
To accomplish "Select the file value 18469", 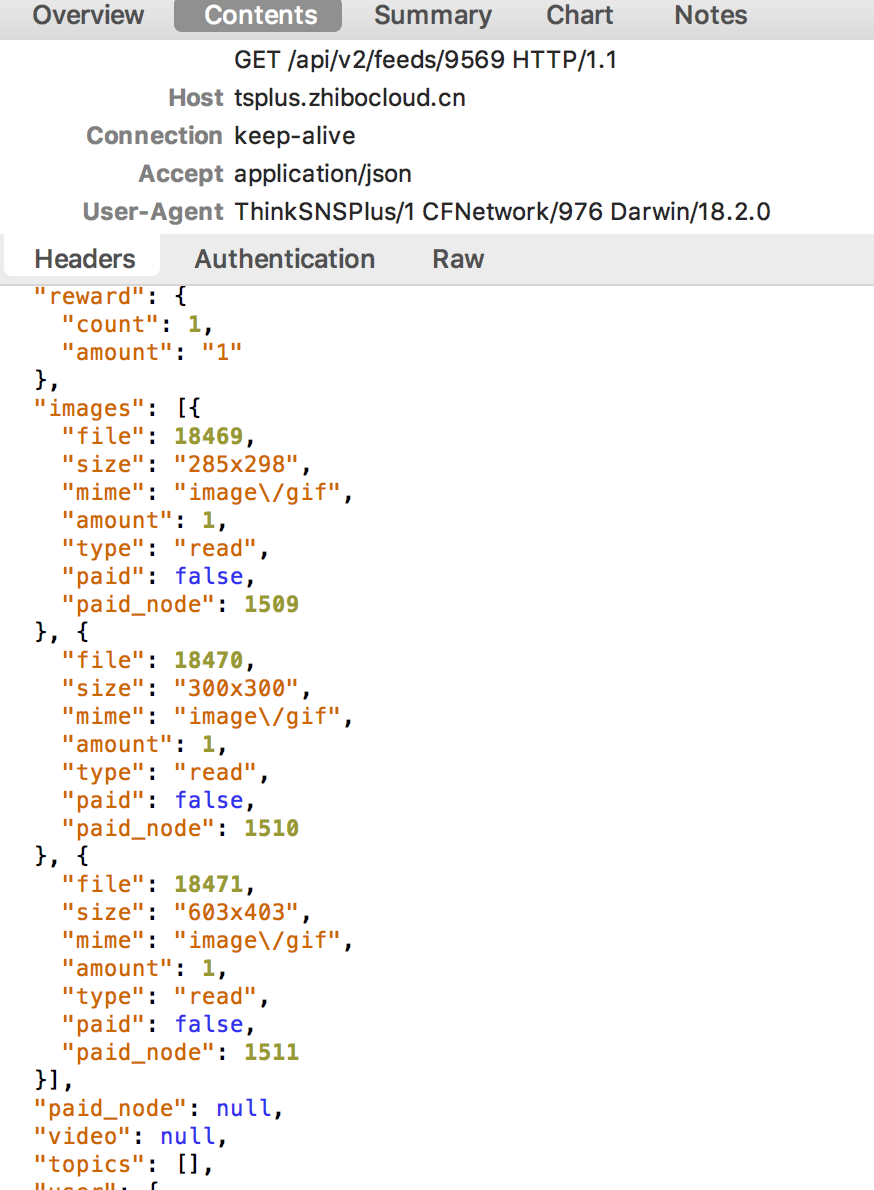I will coord(209,436).
